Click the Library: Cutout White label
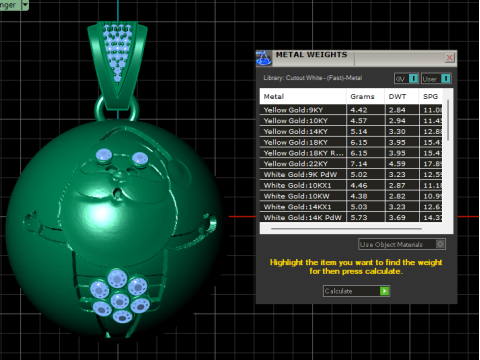The image size is (480, 360). (x=313, y=78)
